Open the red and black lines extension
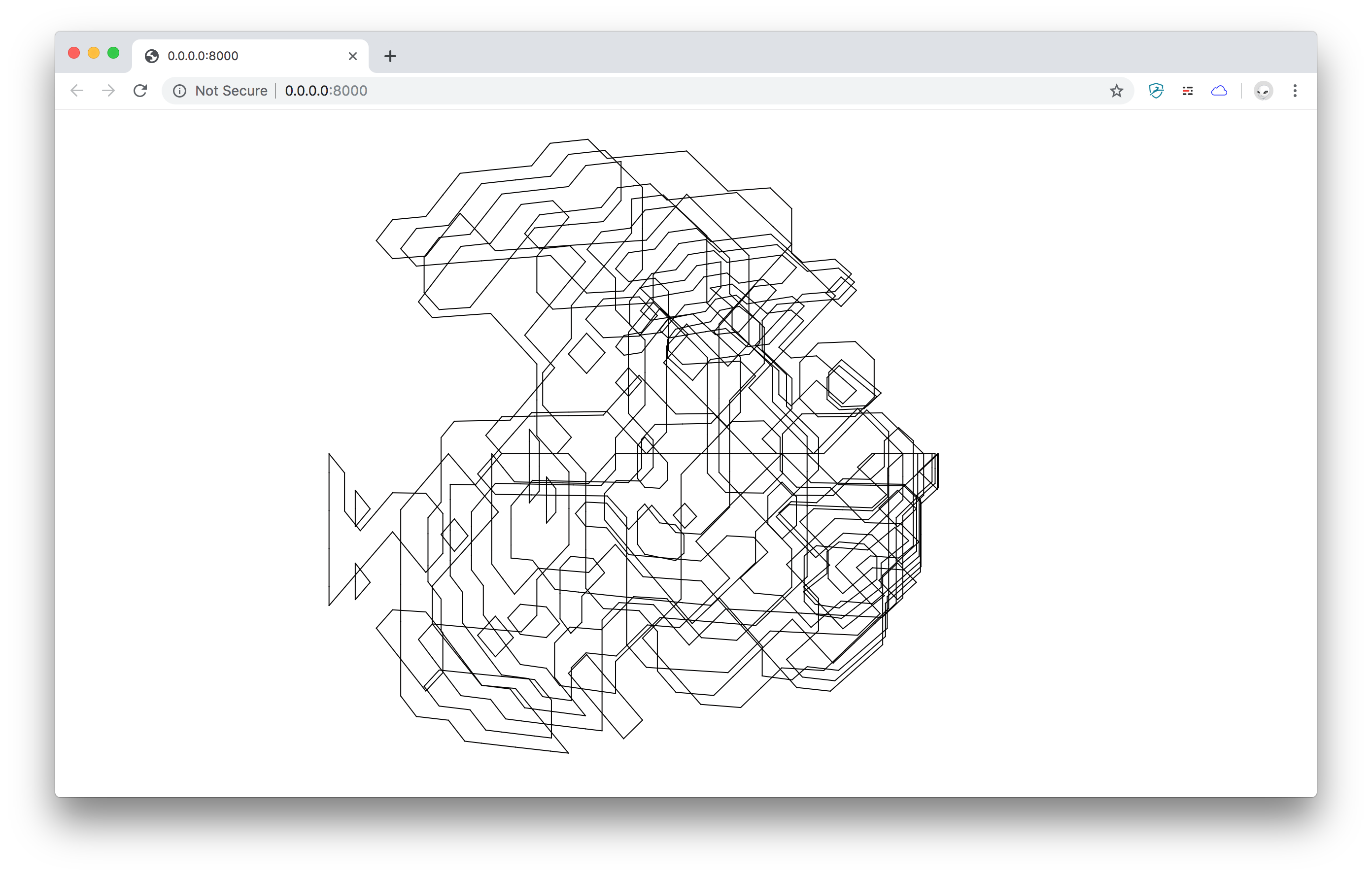This screenshot has width=1372, height=876. (1187, 91)
